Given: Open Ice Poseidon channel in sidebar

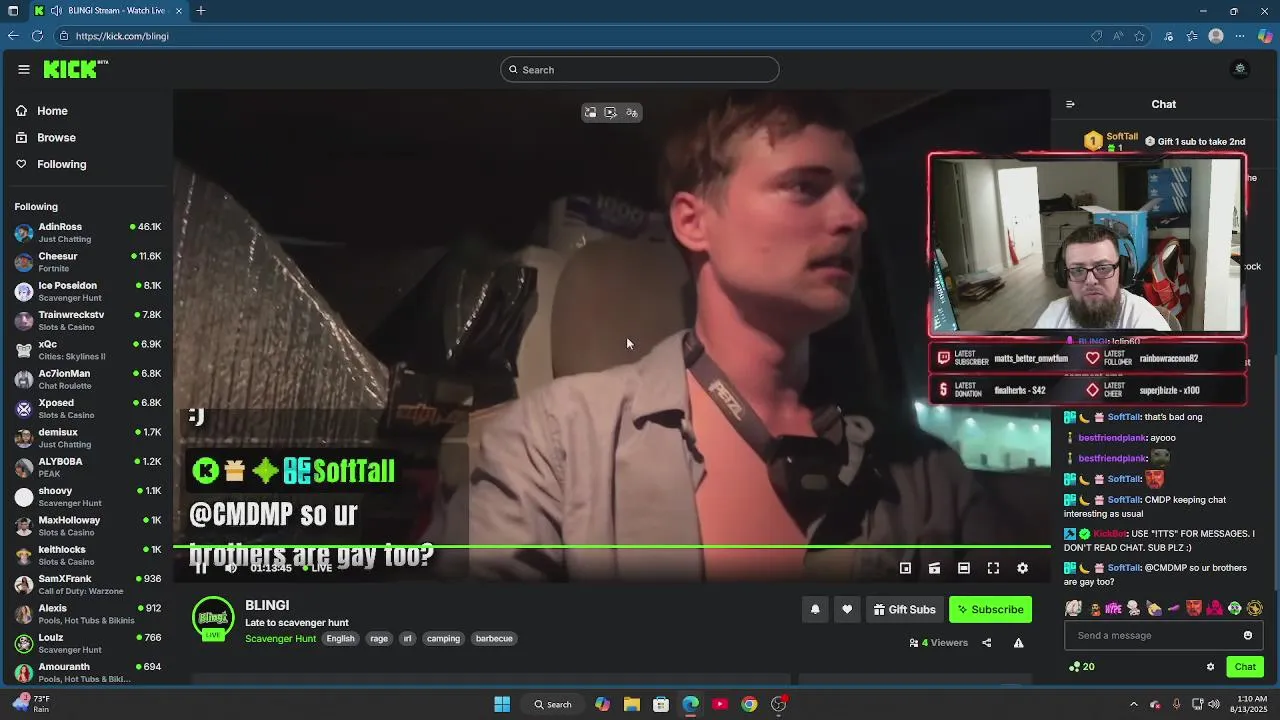Looking at the screenshot, I should coord(88,291).
